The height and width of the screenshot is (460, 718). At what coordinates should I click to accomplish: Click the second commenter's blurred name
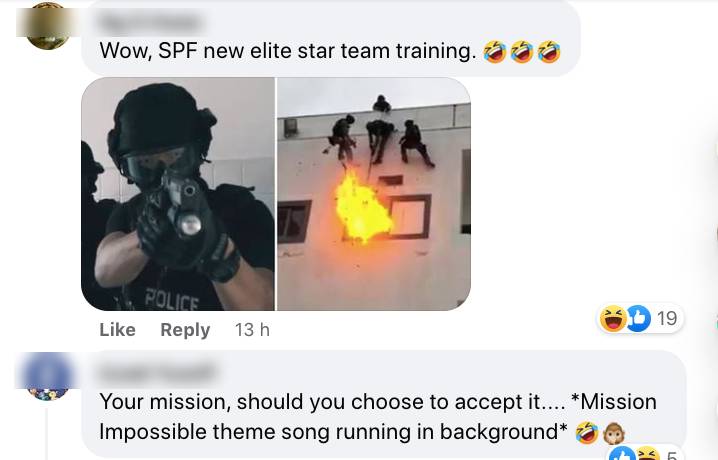coord(157,373)
